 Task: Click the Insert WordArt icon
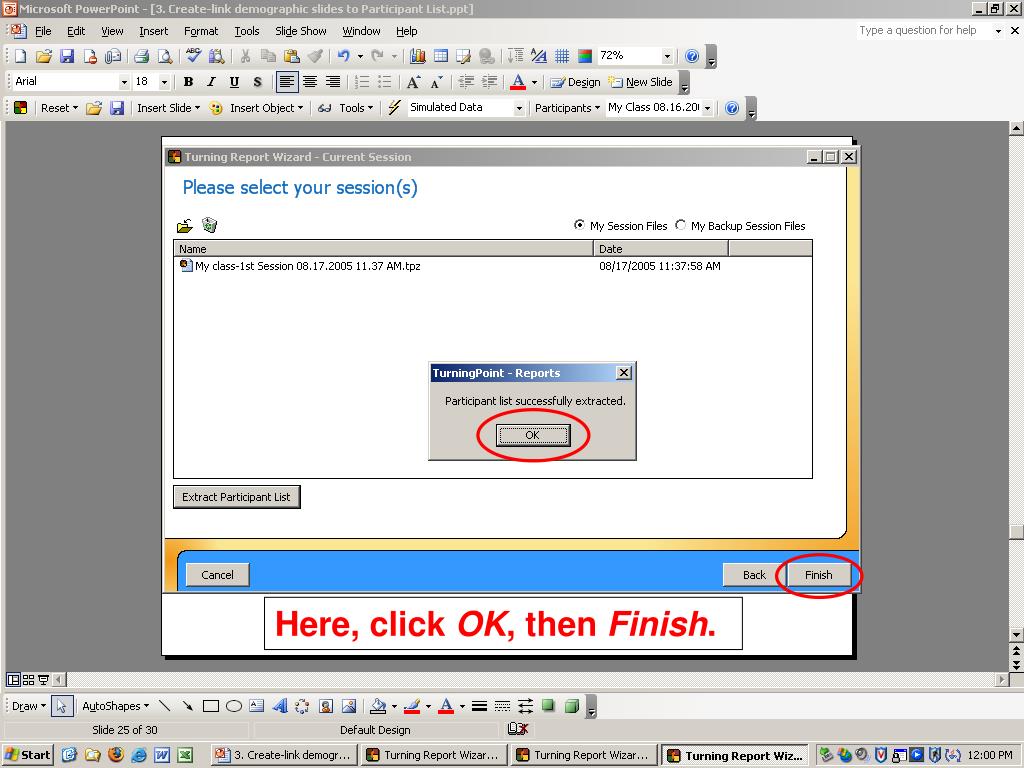point(280,706)
